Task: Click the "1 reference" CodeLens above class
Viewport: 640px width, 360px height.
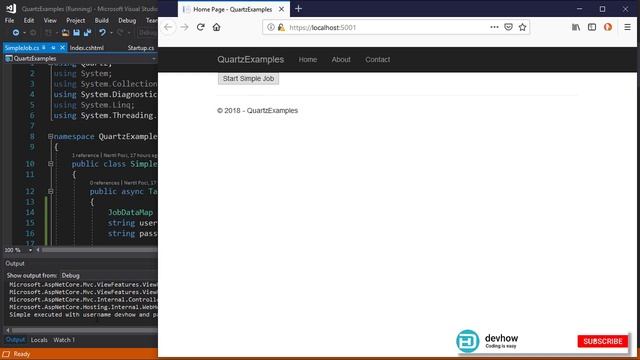Action: [x=85, y=155]
